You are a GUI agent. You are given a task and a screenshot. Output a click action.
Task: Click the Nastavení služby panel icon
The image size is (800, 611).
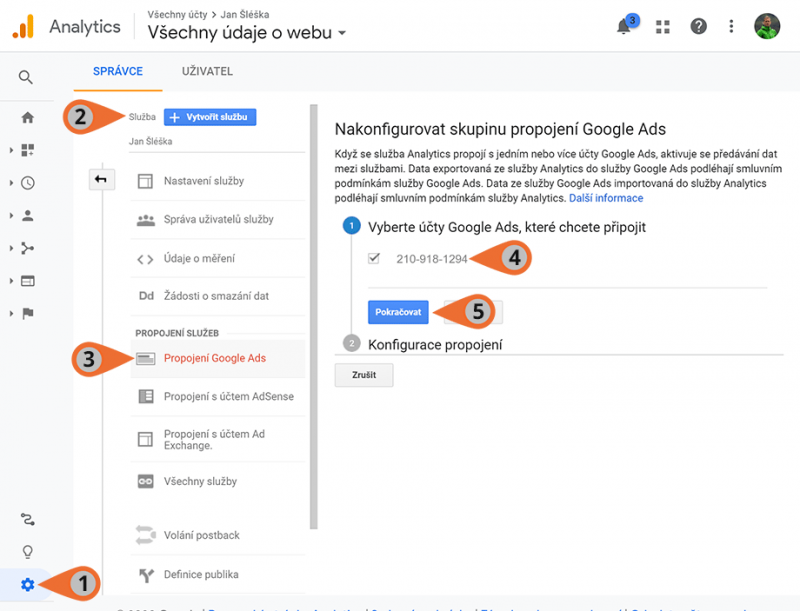click(x=145, y=181)
